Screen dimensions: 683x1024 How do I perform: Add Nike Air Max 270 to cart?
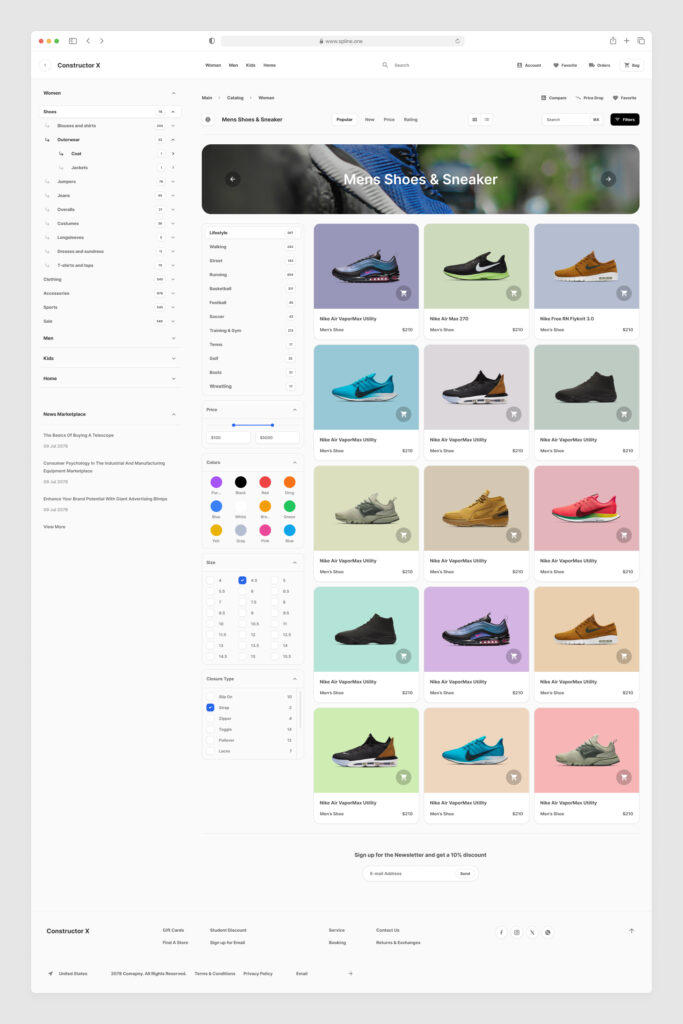[x=514, y=293]
